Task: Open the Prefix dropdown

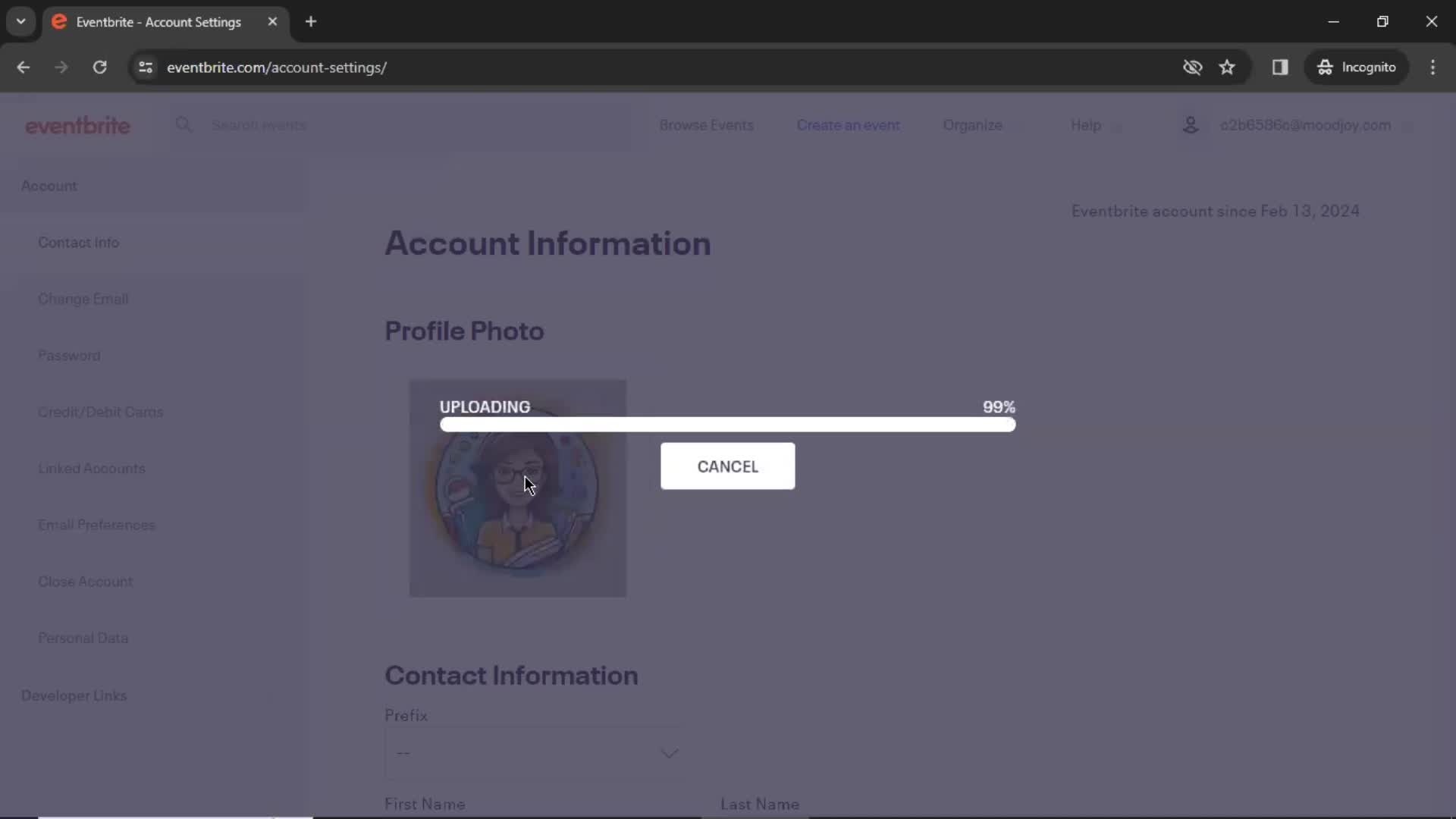Action: pos(535,753)
